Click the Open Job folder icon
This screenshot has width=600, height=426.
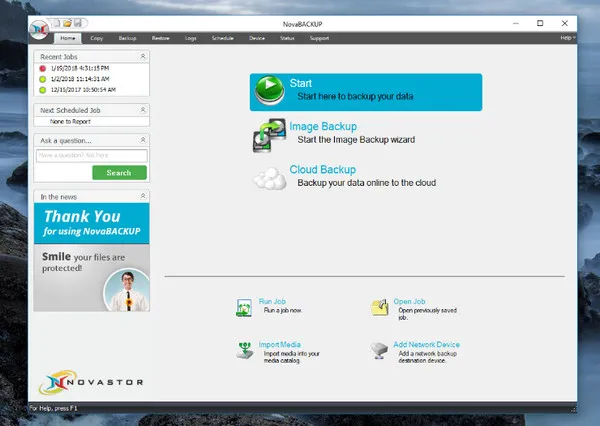[380, 307]
